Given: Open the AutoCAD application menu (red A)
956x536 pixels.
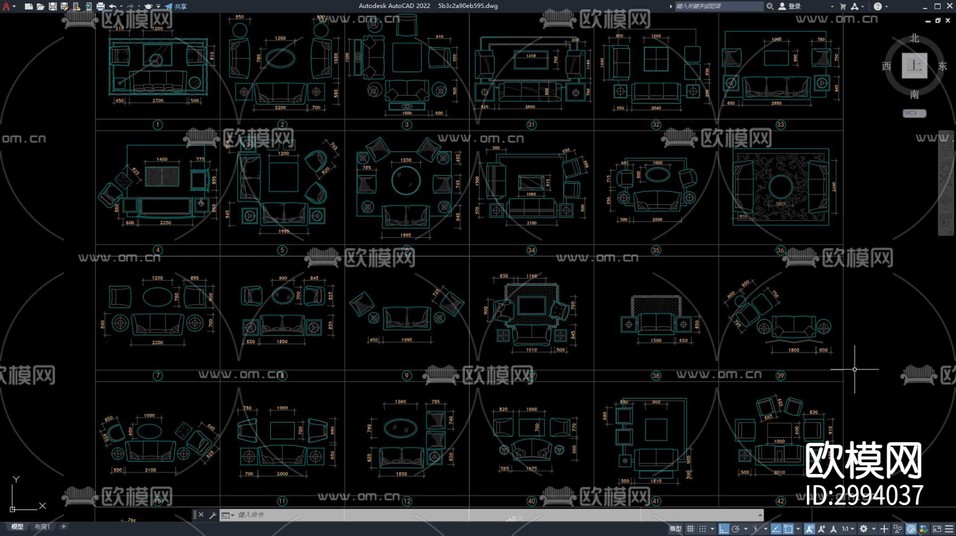Looking at the screenshot, I should (6, 6).
